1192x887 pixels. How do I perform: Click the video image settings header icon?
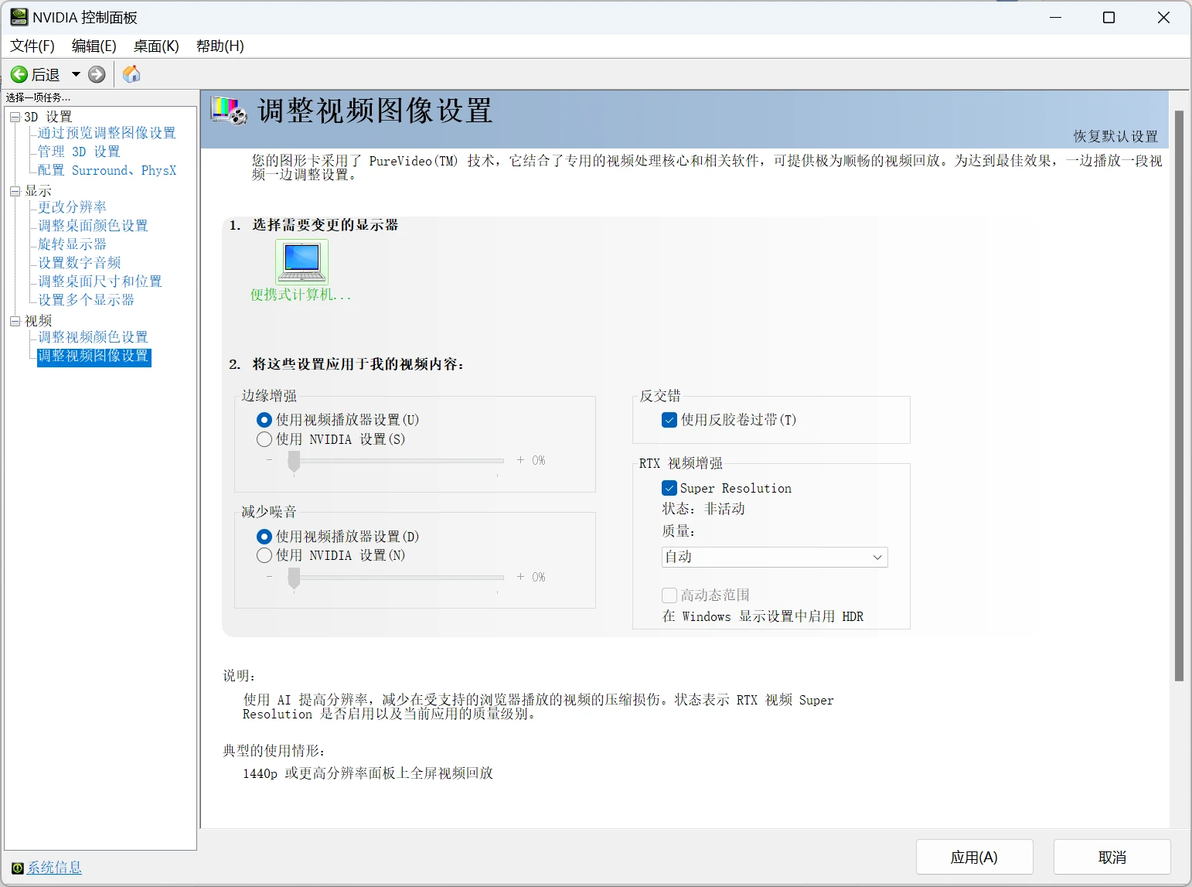[x=229, y=110]
